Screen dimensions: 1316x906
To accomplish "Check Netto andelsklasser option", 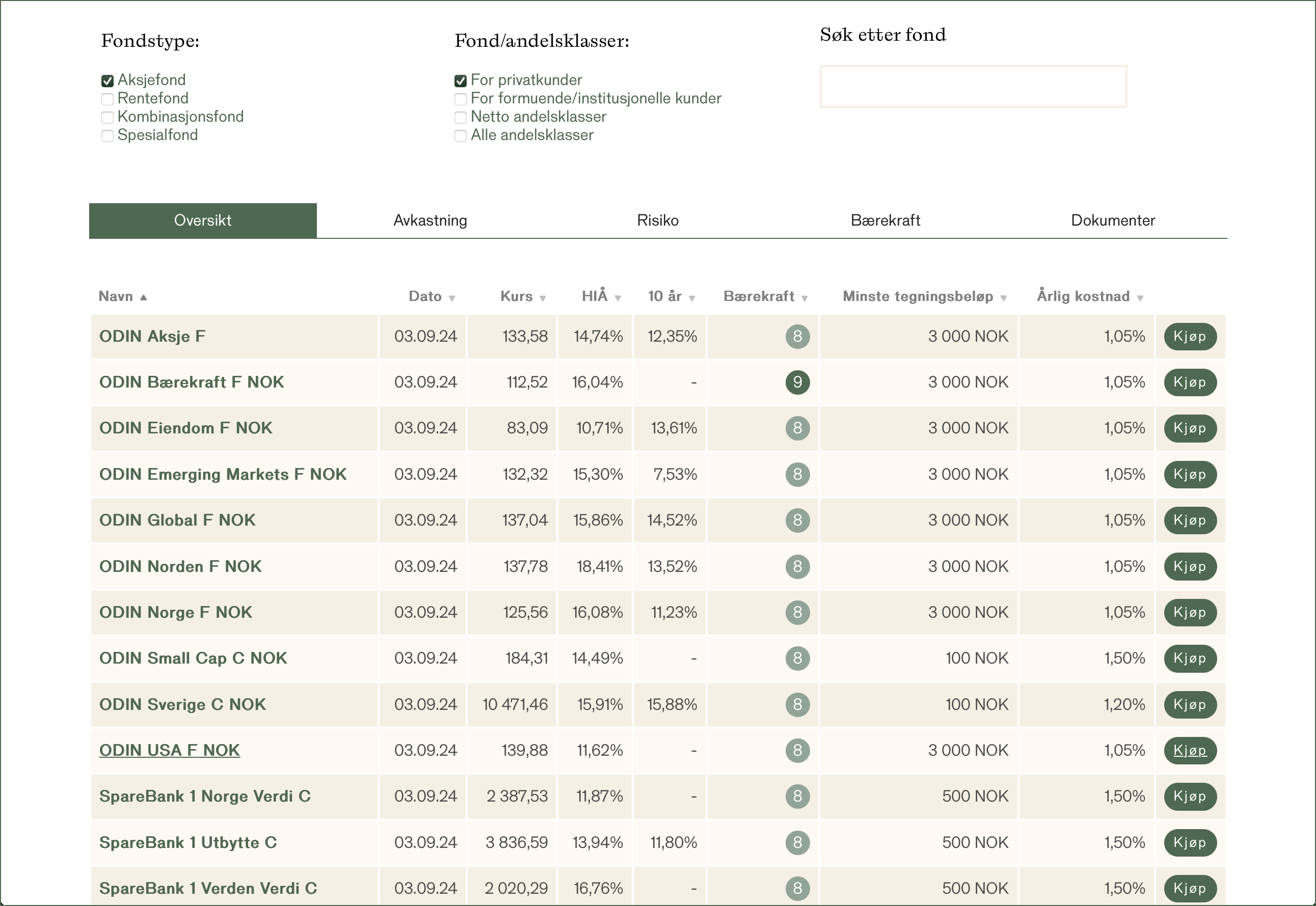I will click(x=461, y=118).
